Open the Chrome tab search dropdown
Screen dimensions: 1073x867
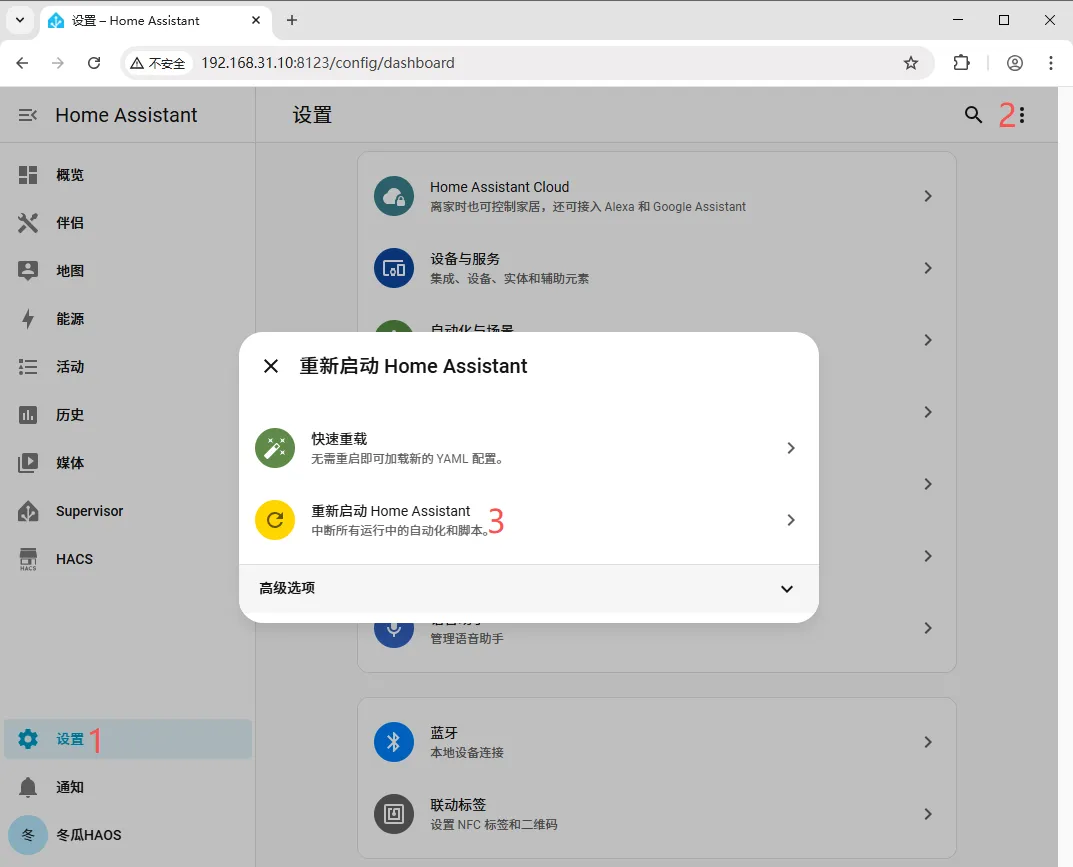pyautogui.click(x=20, y=20)
